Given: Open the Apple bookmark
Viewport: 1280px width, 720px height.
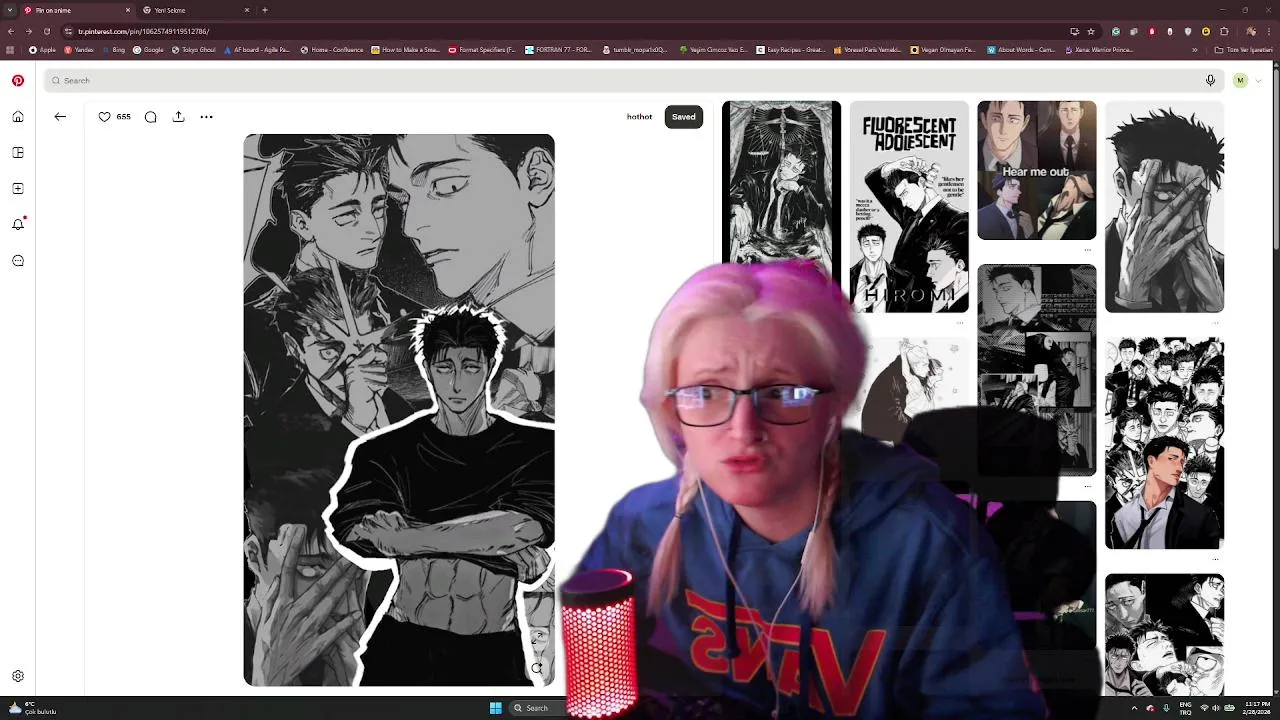Looking at the screenshot, I should point(43,50).
